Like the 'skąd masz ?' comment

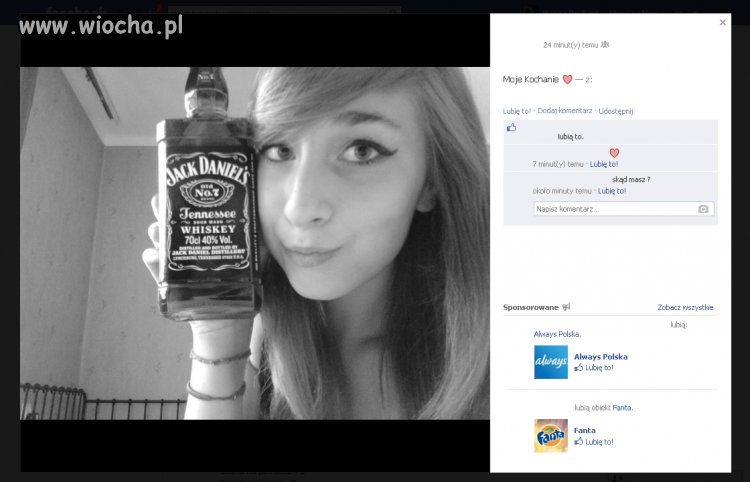tap(612, 191)
